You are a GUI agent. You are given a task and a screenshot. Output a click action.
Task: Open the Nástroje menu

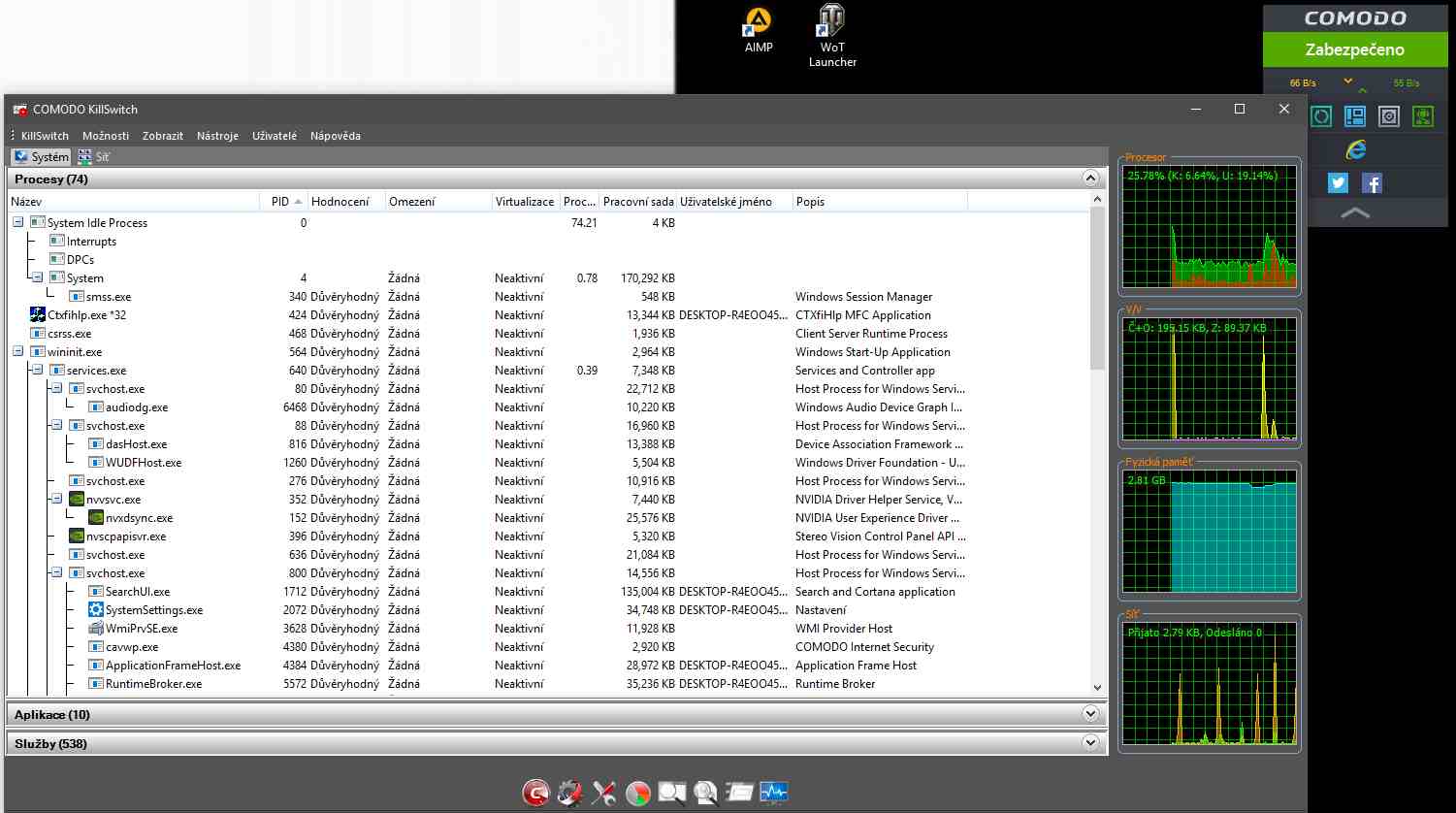[x=217, y=136]
